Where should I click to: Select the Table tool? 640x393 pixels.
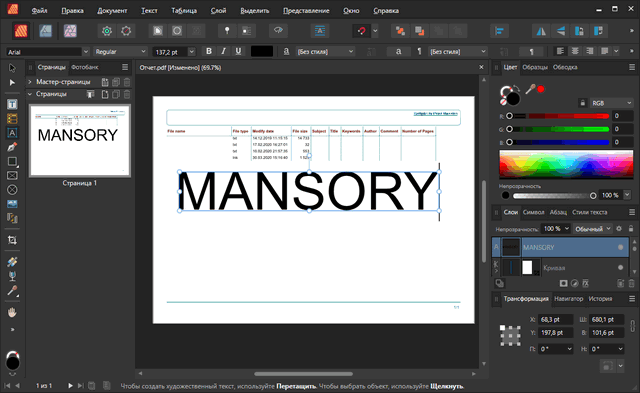point(12,119)
